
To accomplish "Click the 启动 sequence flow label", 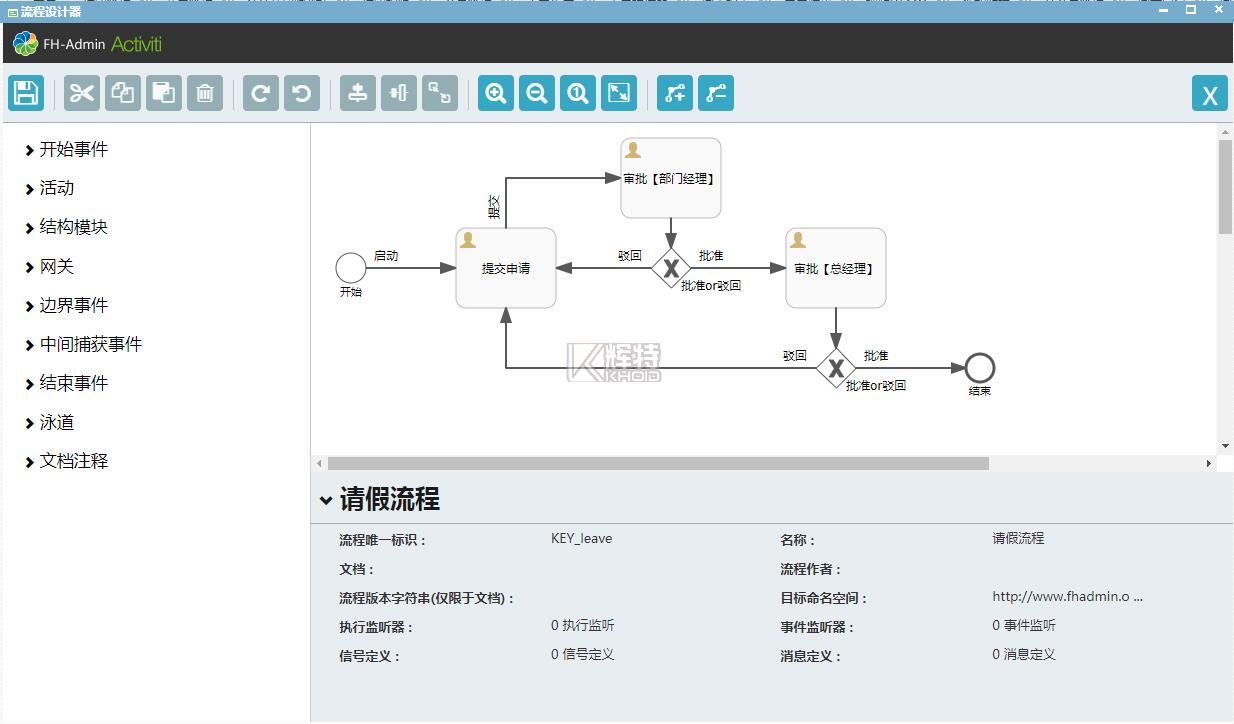I will [x=386, y=256].
